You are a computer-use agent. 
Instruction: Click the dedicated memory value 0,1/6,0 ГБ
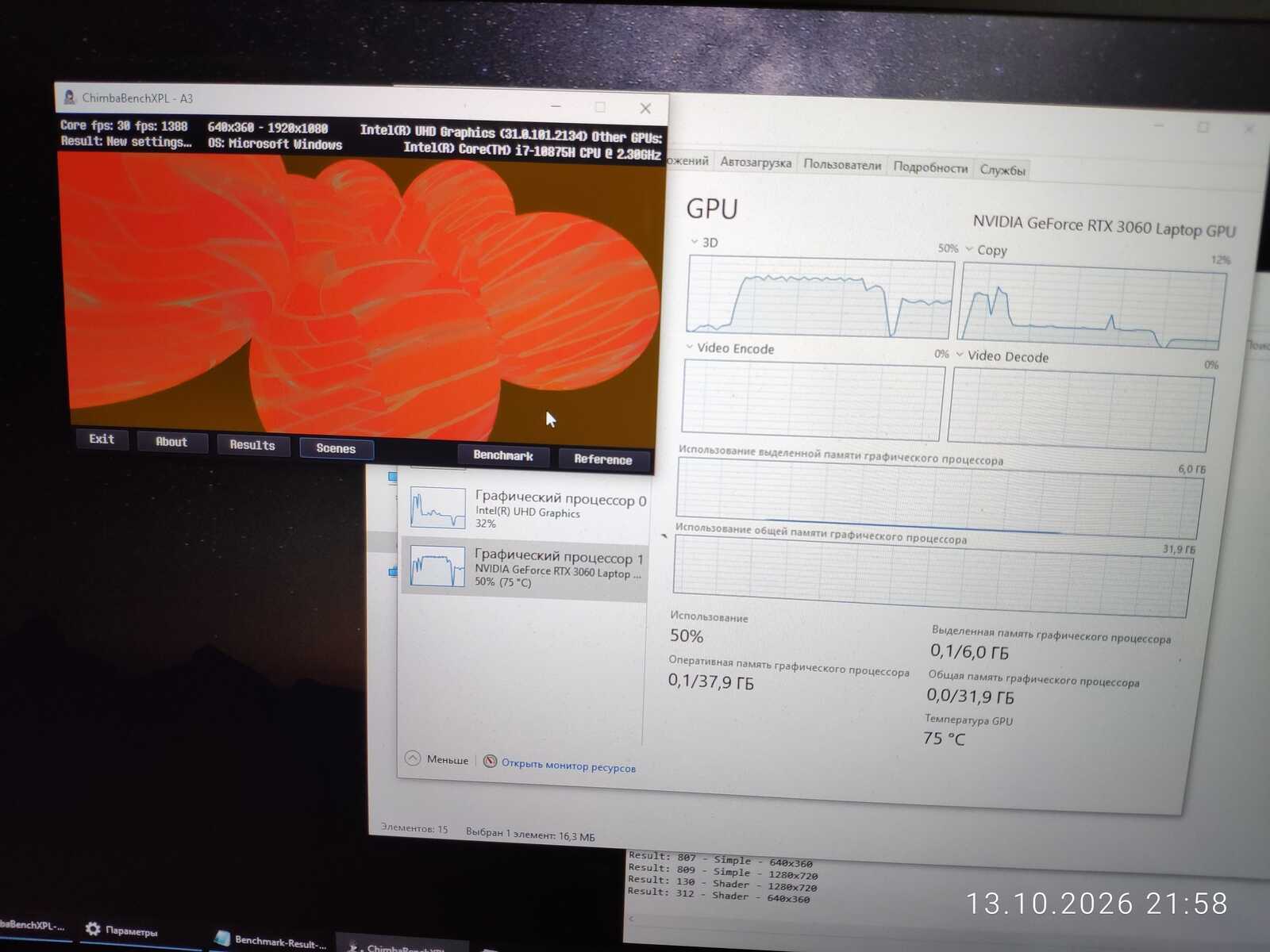969,651
